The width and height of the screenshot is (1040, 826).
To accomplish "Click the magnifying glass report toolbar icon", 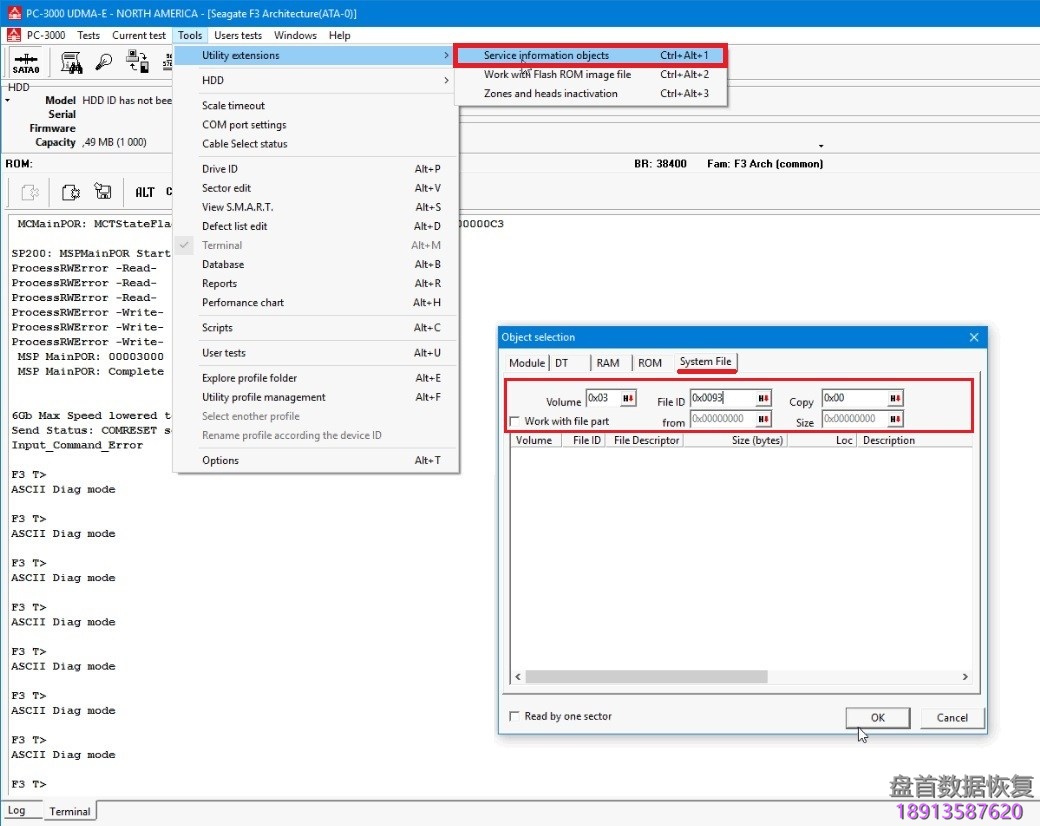I will tap(71, 63).
